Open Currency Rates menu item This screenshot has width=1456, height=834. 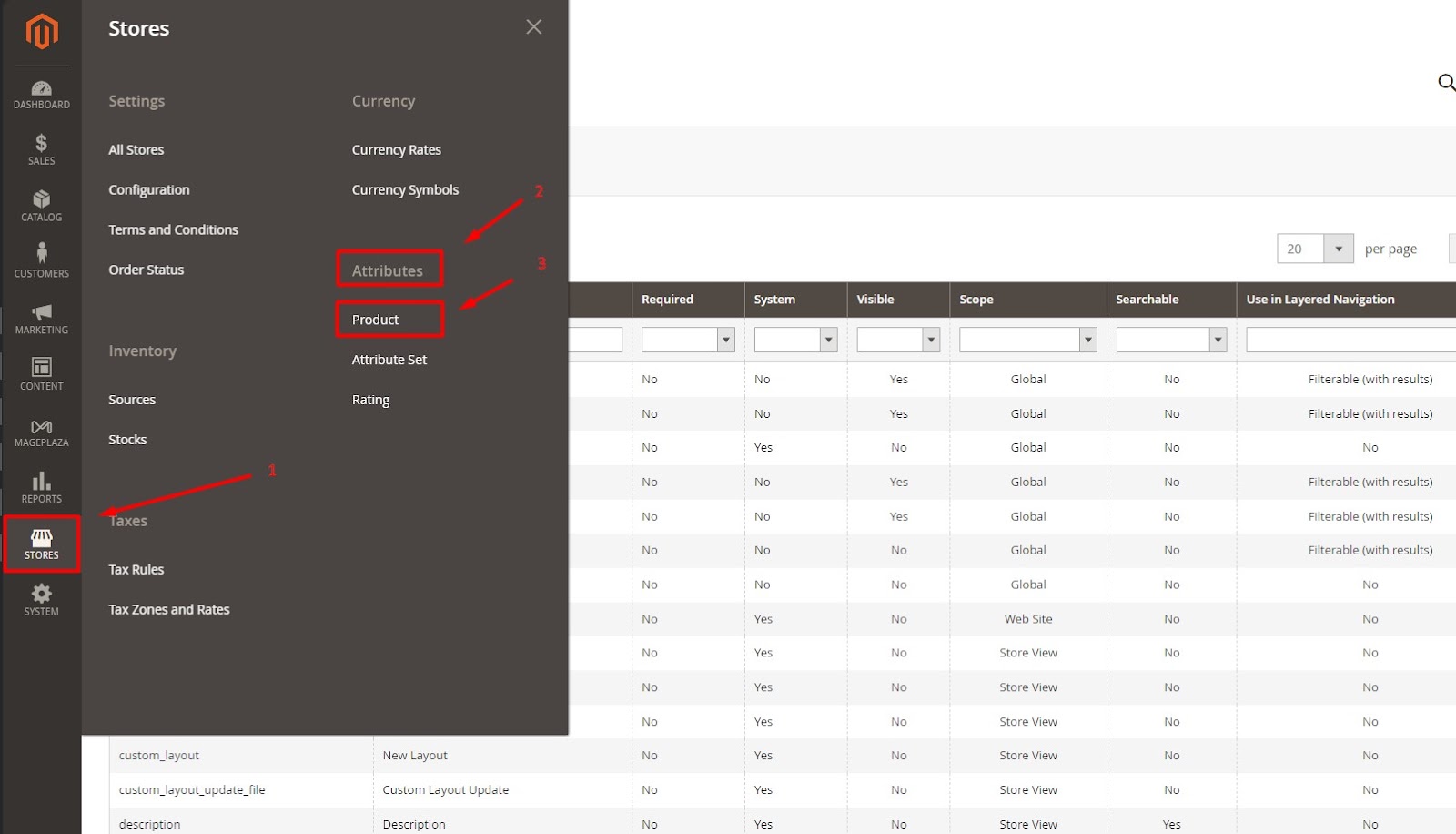pos(396,149)
